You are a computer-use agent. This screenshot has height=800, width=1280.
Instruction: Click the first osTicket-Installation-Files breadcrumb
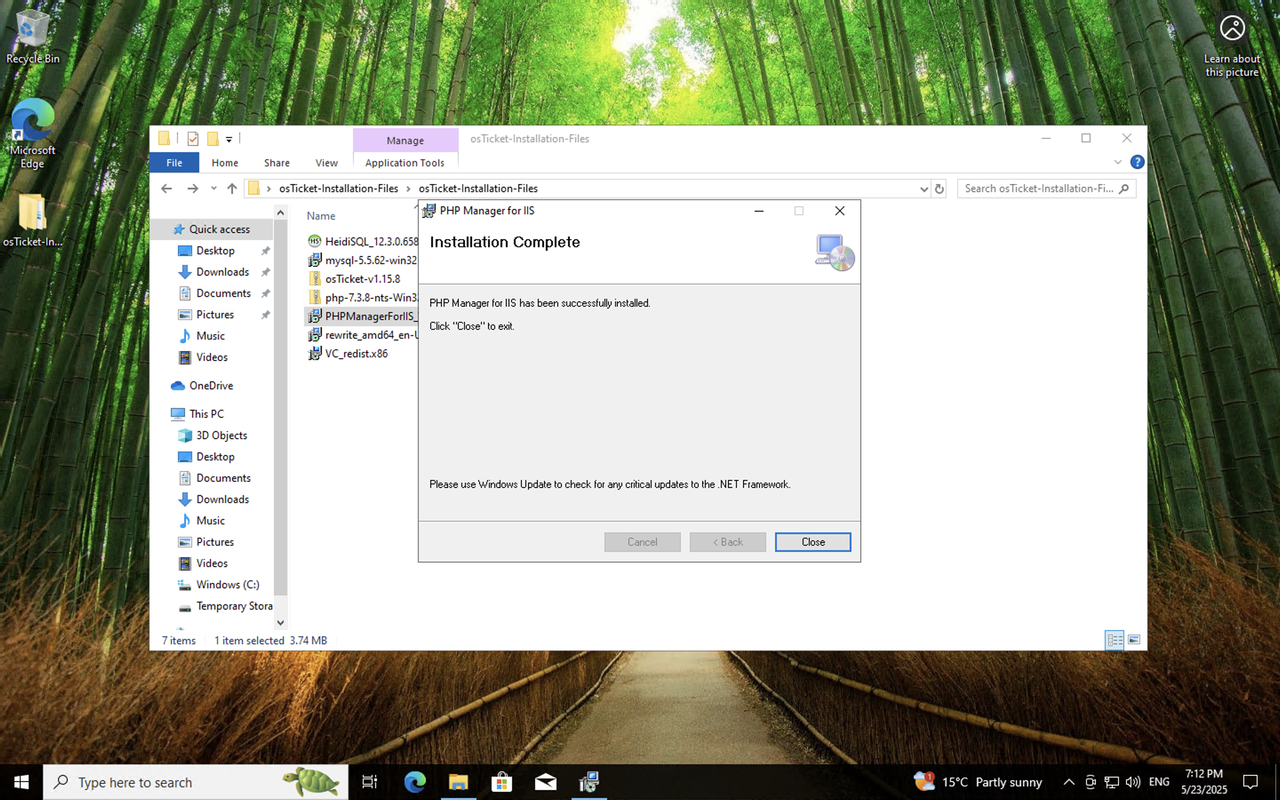[x=338, y=188]
